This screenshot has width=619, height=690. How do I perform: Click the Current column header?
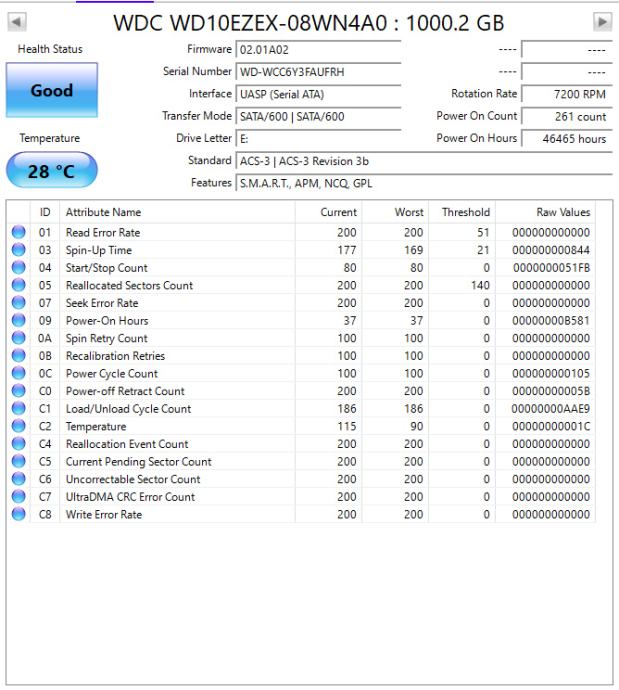[329, 212]
